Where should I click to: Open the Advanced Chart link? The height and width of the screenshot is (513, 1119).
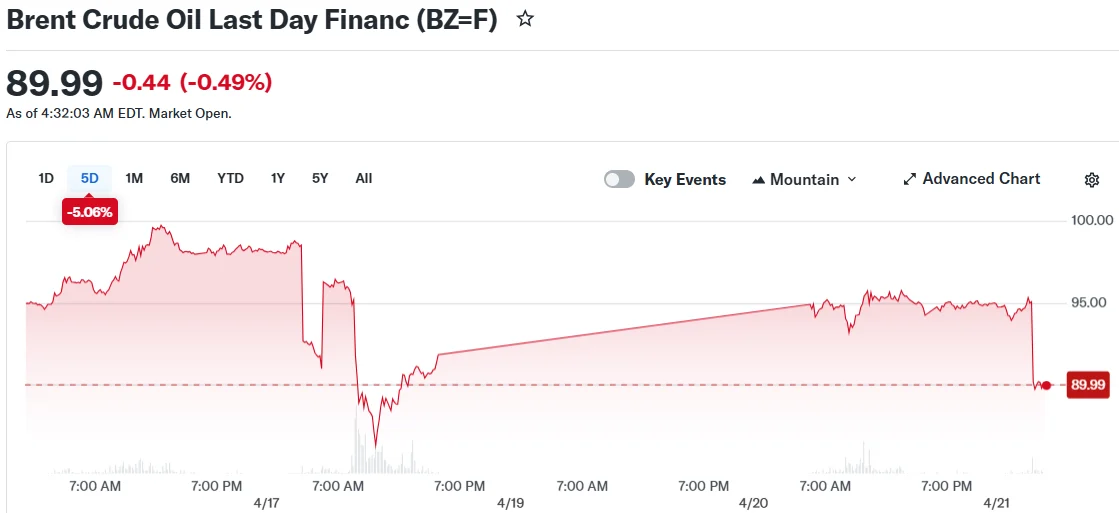point(981,178)
